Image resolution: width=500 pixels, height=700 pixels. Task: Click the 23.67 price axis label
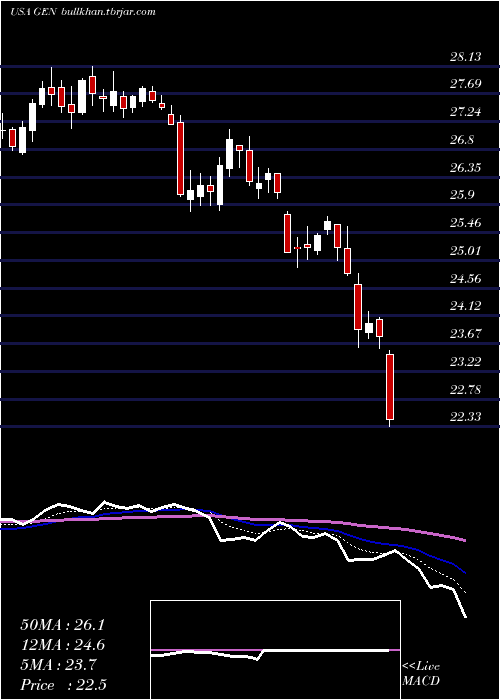[x=466, y=333]
